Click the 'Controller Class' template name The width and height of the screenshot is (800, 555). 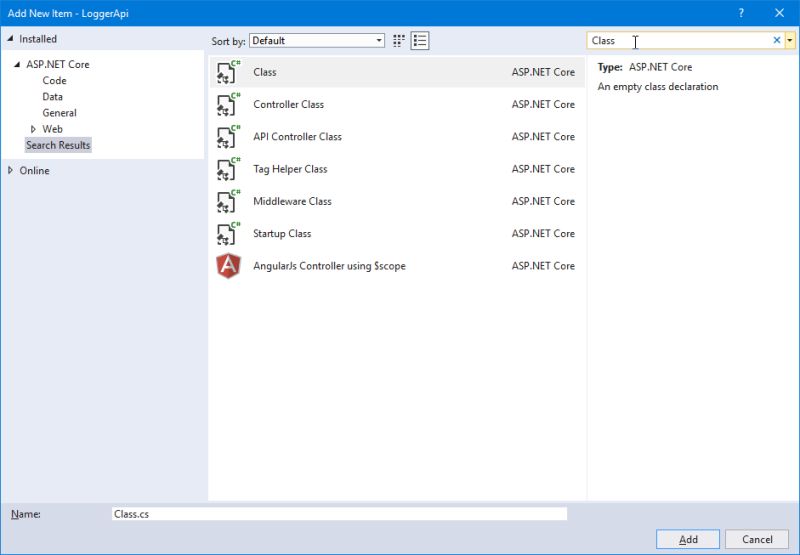pyautogui.click(x=289, y=105)
